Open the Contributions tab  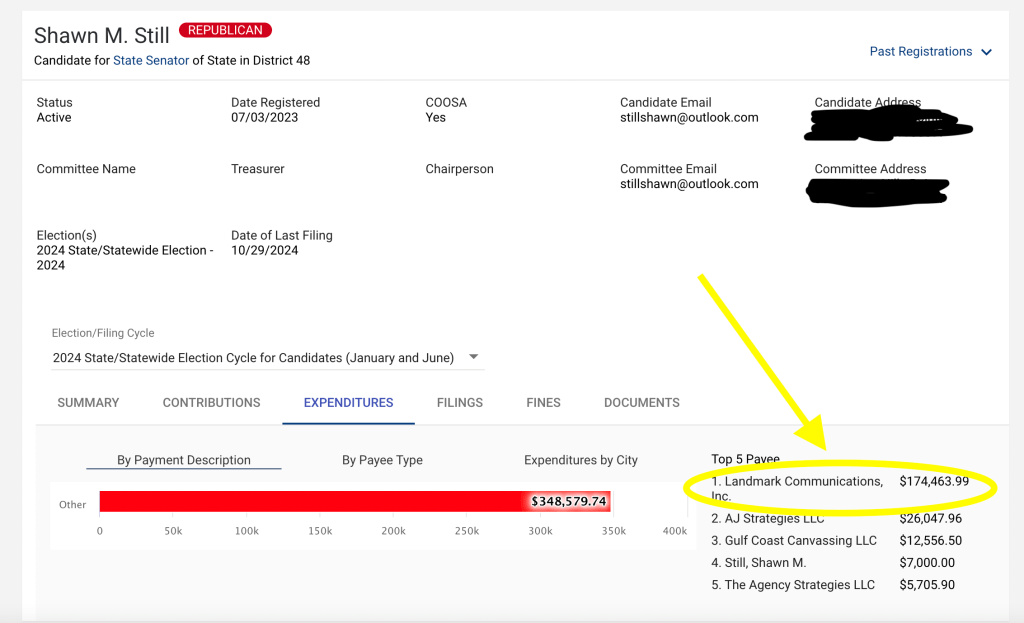point(211,403)
